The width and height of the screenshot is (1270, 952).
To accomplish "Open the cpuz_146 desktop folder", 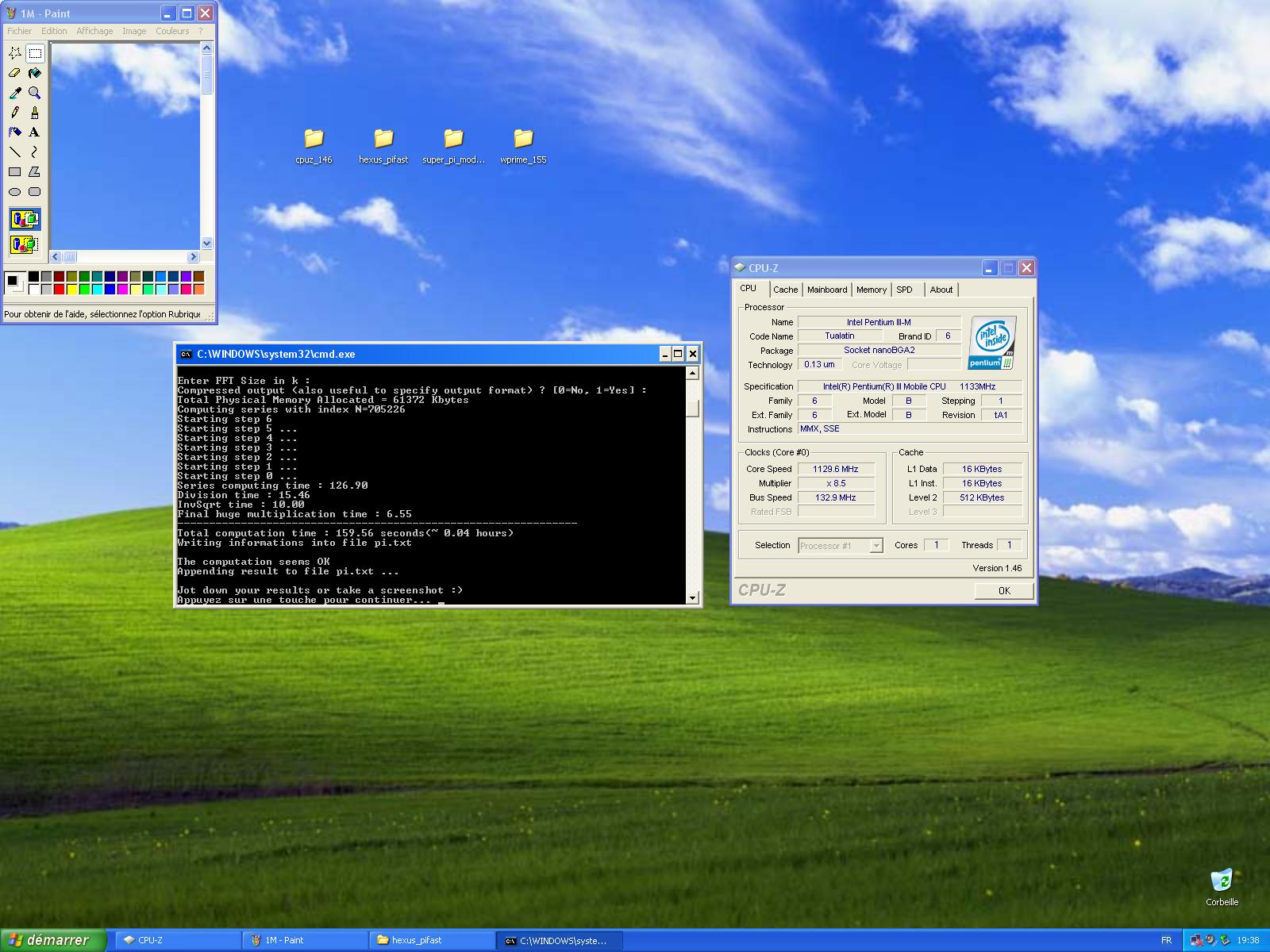I will tap(314, 146).
